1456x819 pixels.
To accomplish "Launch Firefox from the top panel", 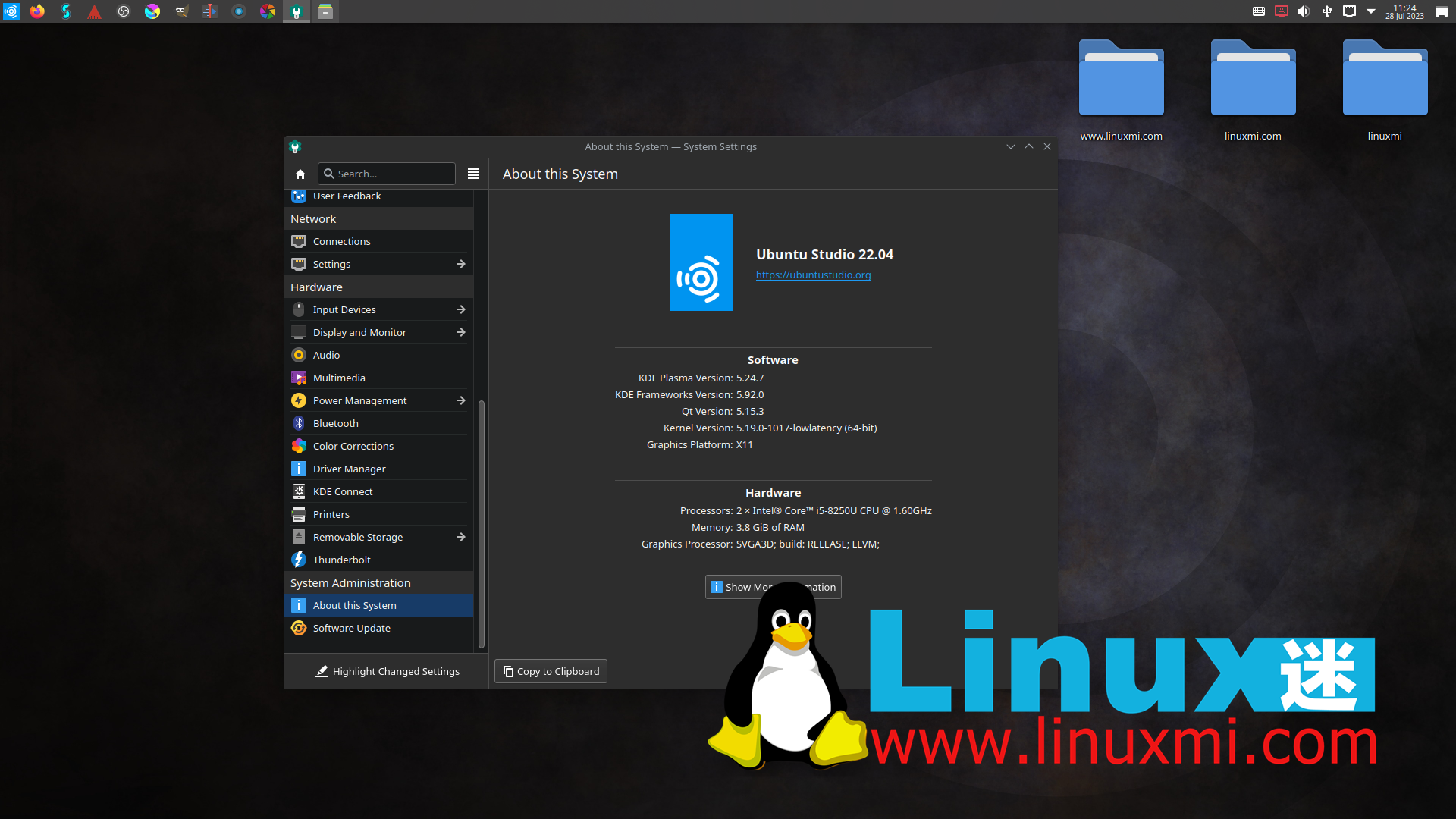I will pos(37,11).
